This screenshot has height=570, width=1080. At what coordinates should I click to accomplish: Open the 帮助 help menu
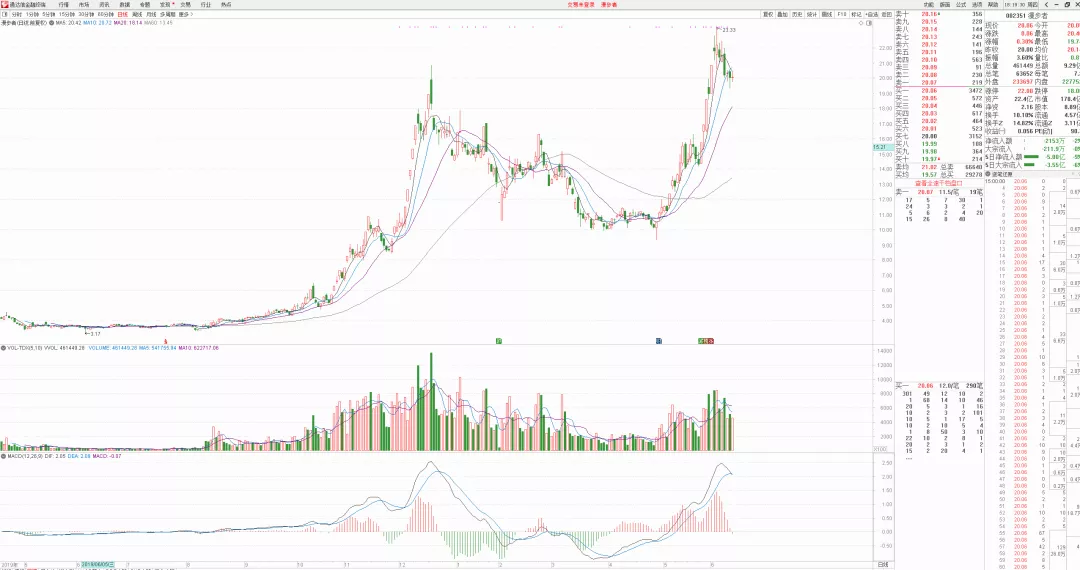[993, 4]
